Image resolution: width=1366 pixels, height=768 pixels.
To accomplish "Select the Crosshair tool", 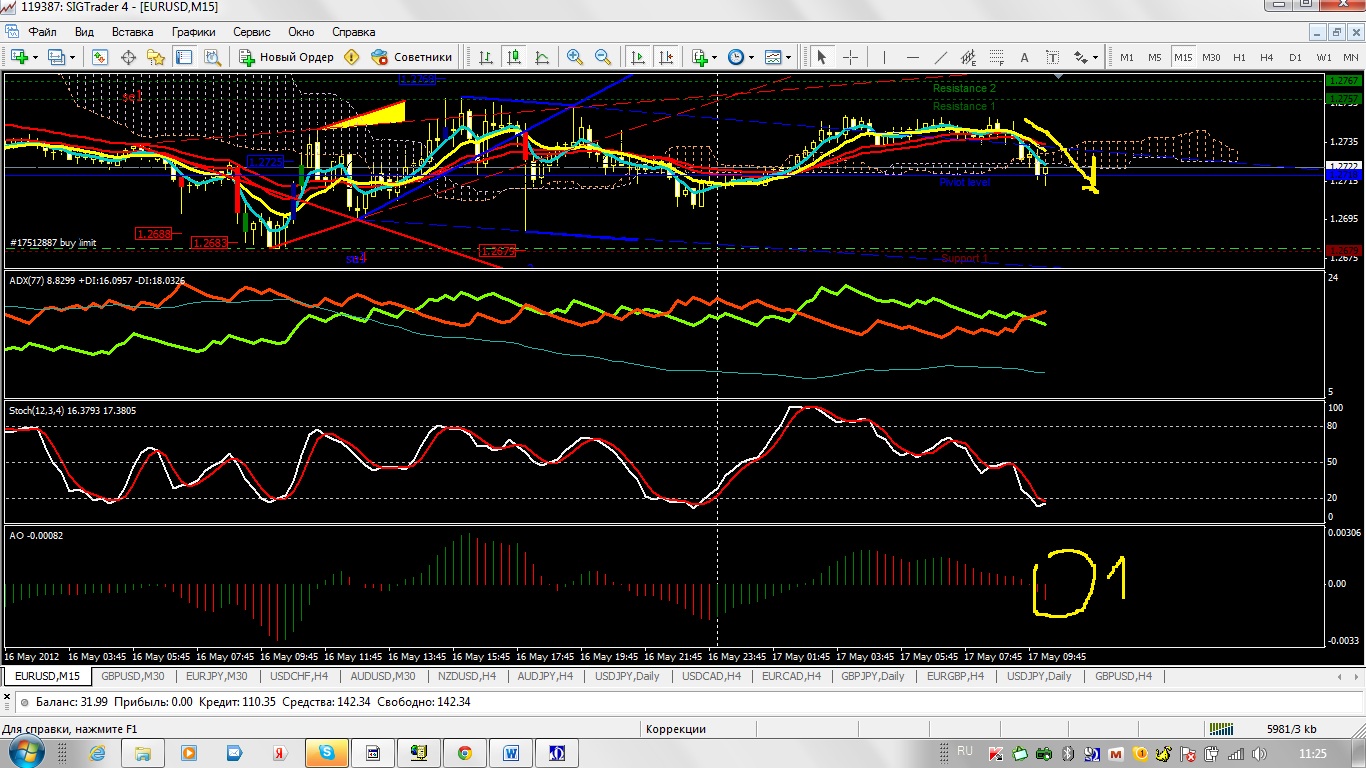I will click(x=850, y=57).
